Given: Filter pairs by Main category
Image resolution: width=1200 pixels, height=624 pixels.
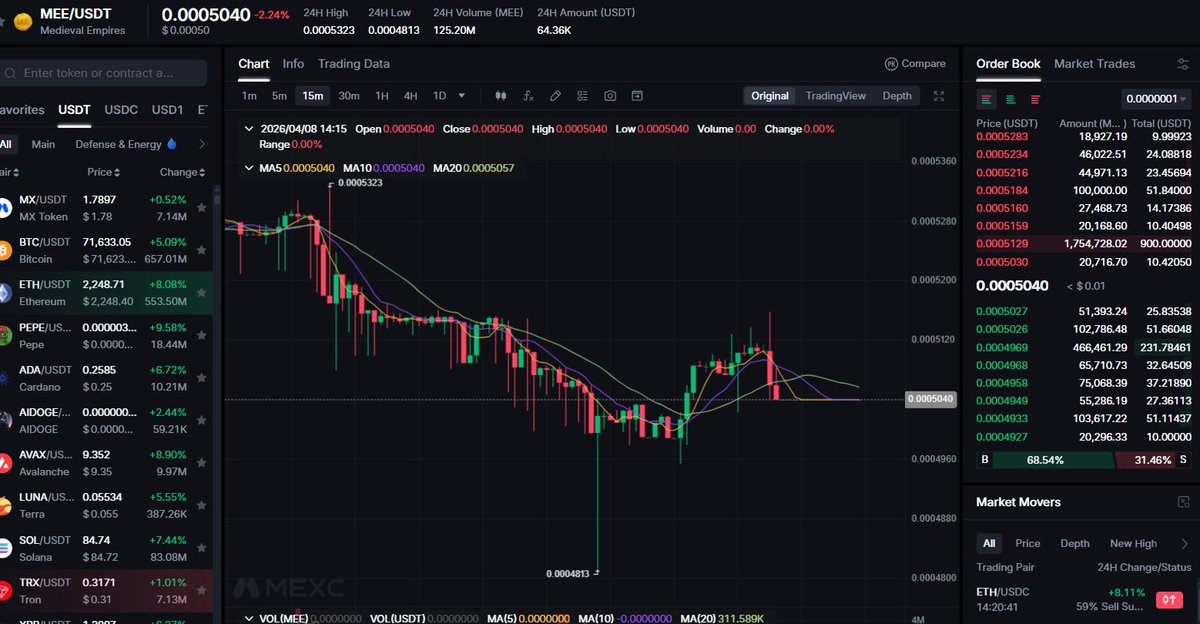Looking at the screenshot, I should tap(43, 144).
